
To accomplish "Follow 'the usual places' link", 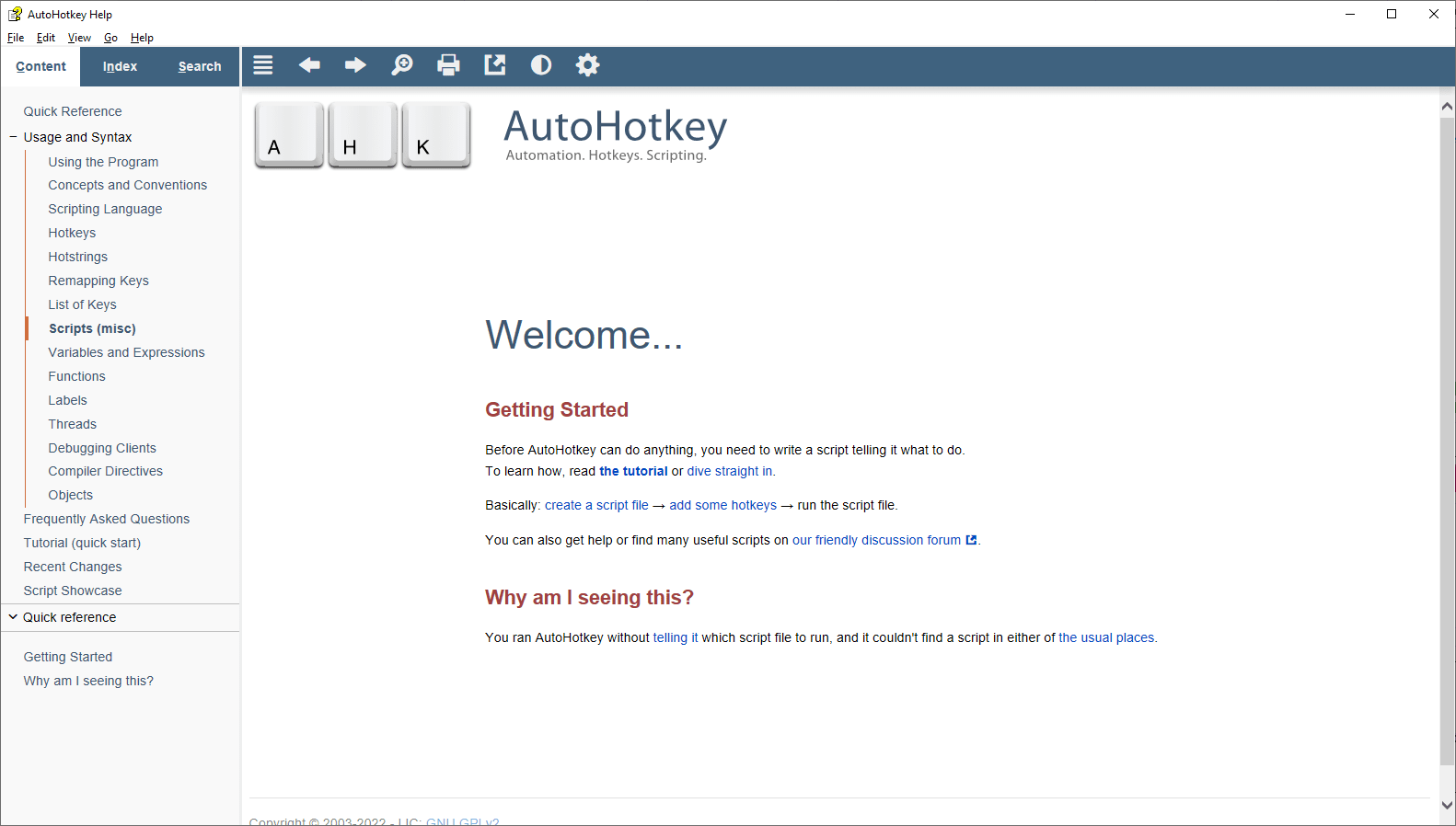I will 1106,637.
